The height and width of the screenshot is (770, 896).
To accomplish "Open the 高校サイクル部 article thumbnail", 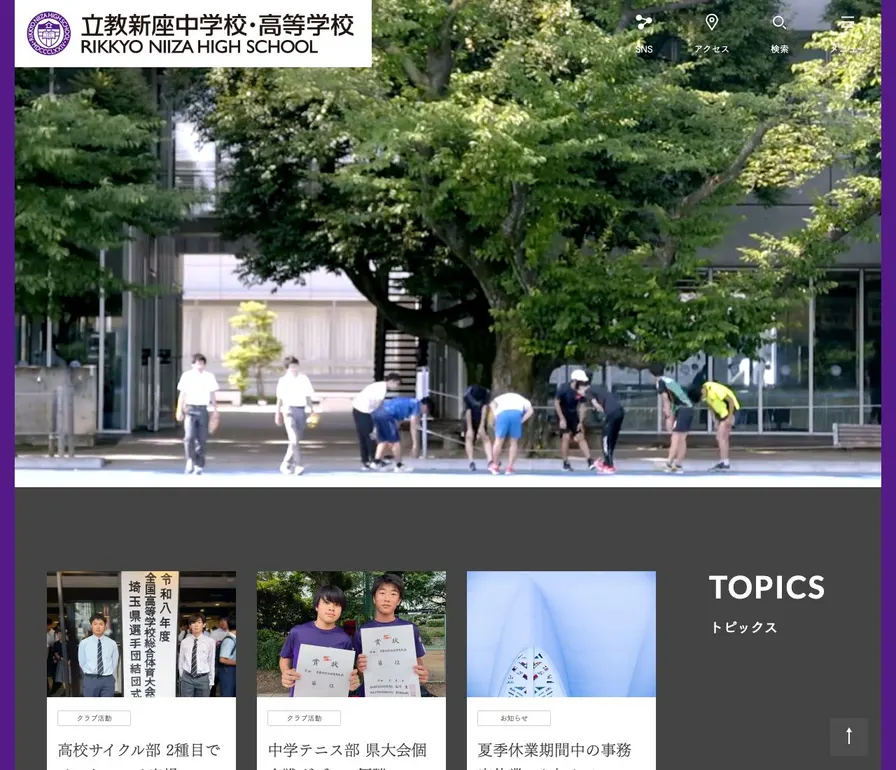I will tap(141, 633).
